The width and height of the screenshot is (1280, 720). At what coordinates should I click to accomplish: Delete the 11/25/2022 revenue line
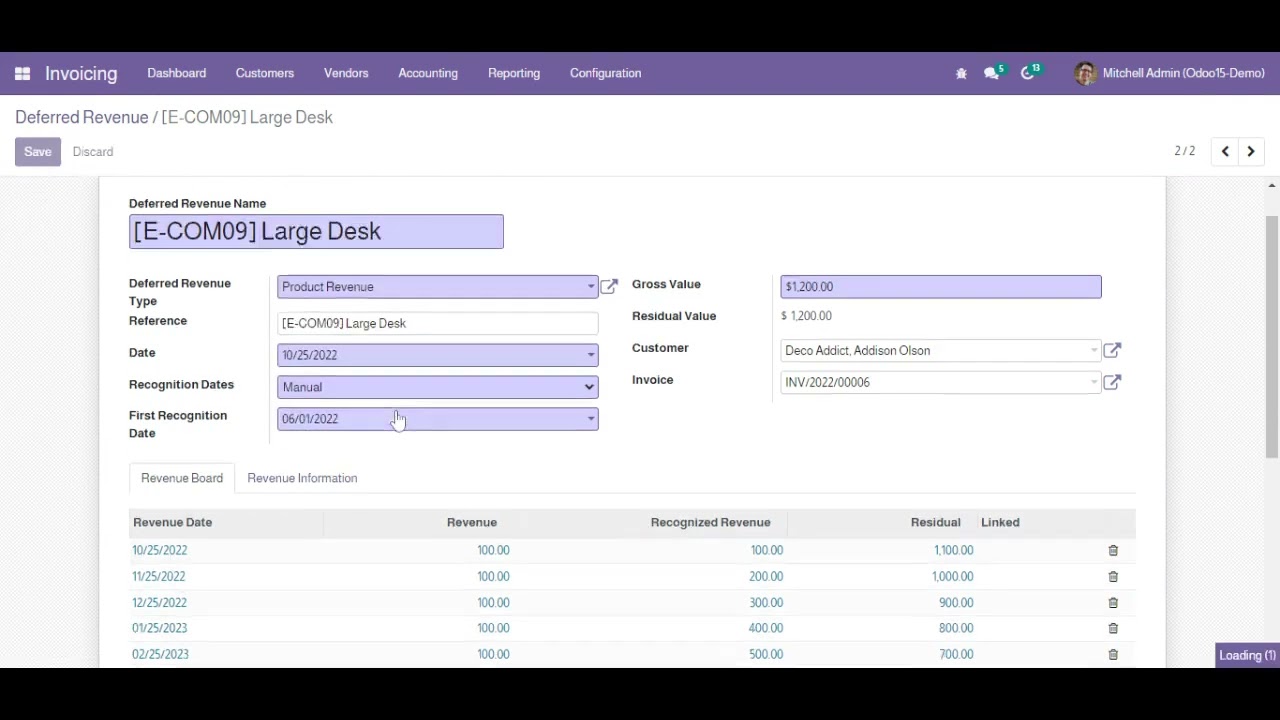[x=1113, y=576]
